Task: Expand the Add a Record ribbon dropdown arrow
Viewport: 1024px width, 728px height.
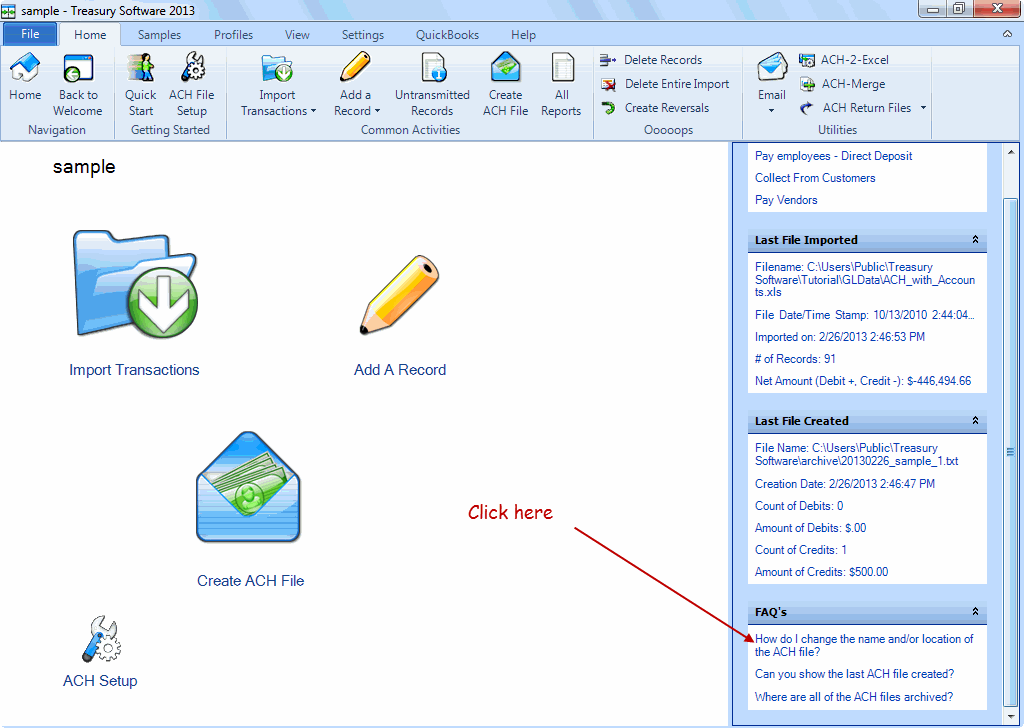Action: tap(377, 111)
